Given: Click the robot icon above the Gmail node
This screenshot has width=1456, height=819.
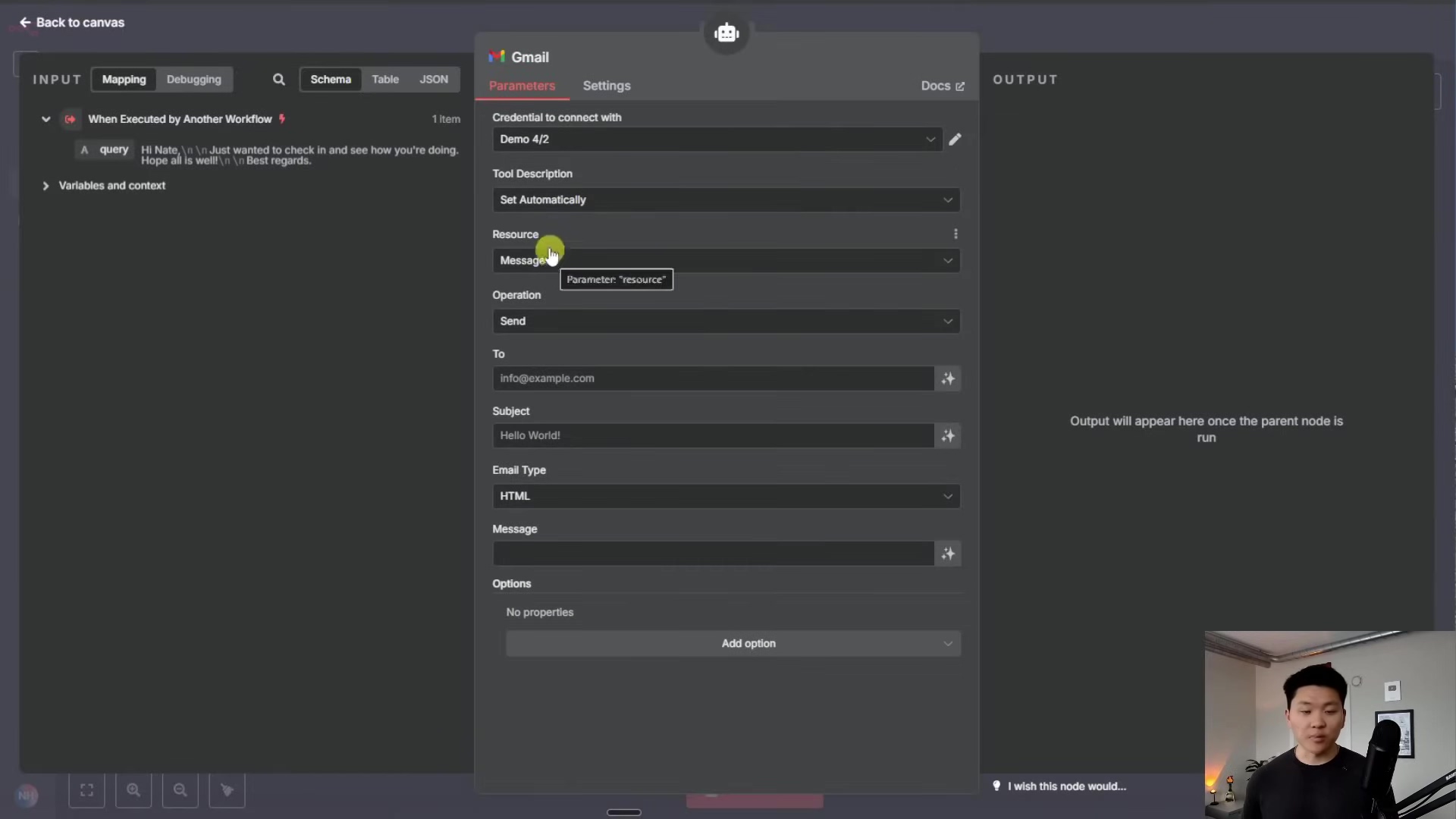Looking at the screenshot, I should [x=726, y=33].
